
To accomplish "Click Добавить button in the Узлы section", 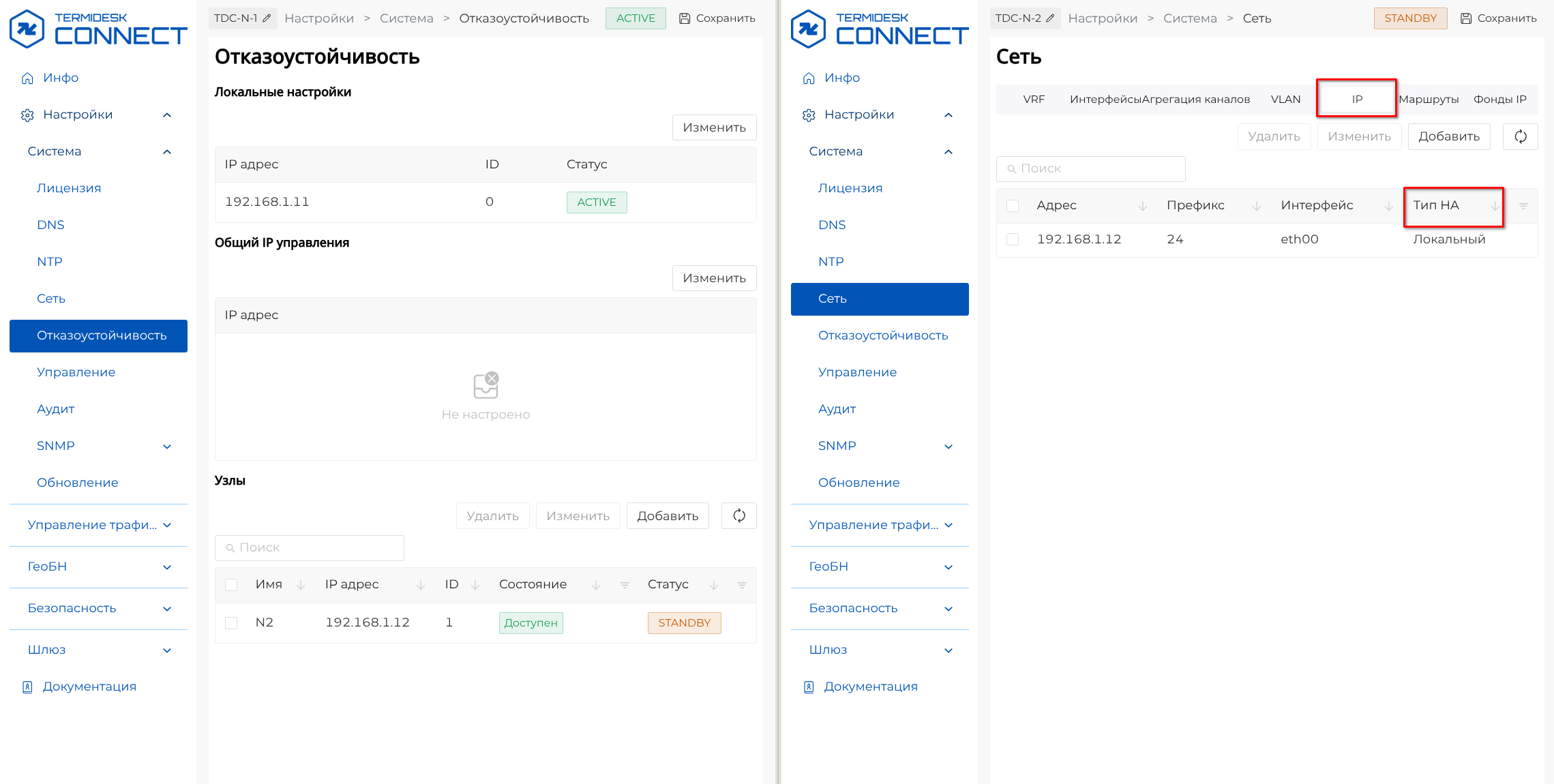I will point(667,516).
